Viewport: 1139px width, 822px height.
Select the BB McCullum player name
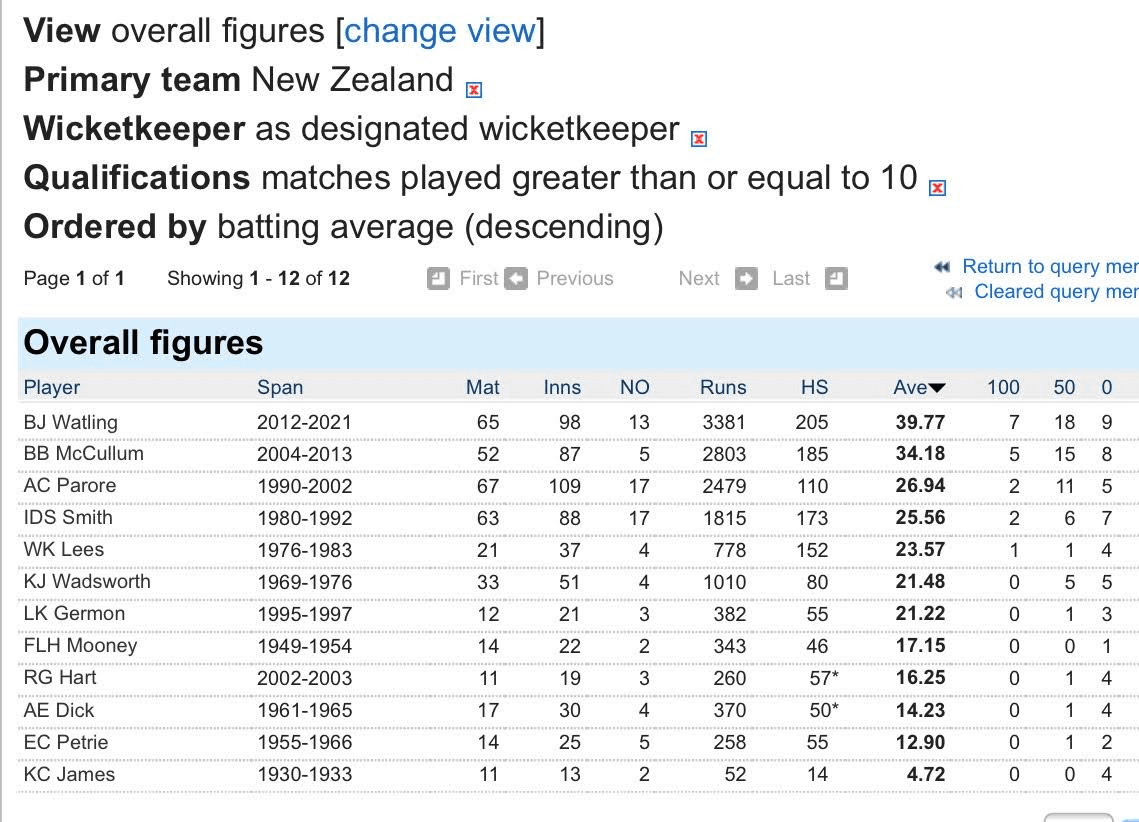pyautogui.click(x=83, y=454)
